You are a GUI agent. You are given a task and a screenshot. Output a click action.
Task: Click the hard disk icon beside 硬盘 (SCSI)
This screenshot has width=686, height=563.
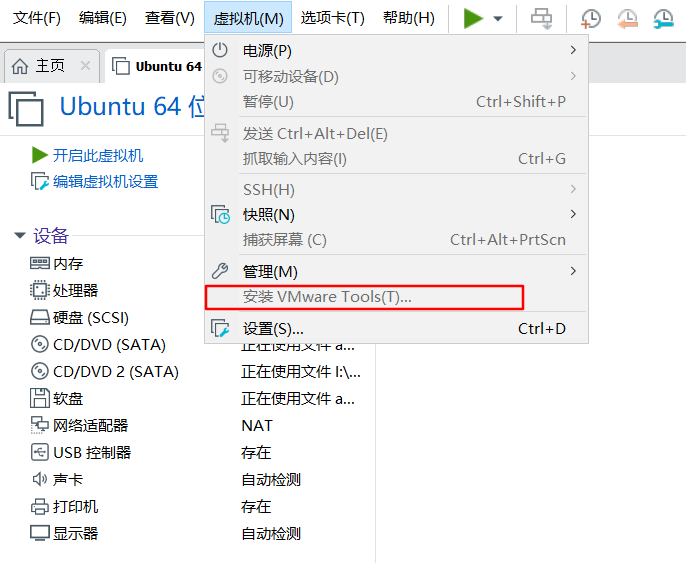point(39,317)
